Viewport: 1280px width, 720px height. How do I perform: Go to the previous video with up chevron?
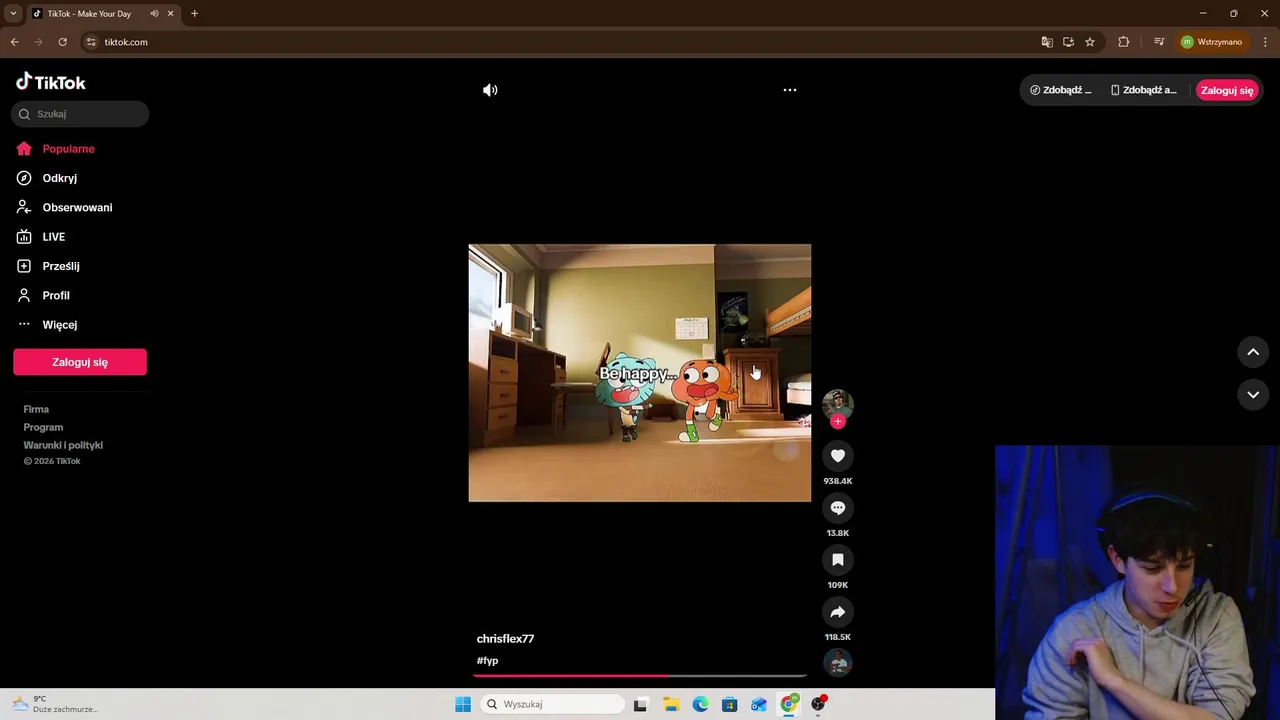[x=1253, y=352]
